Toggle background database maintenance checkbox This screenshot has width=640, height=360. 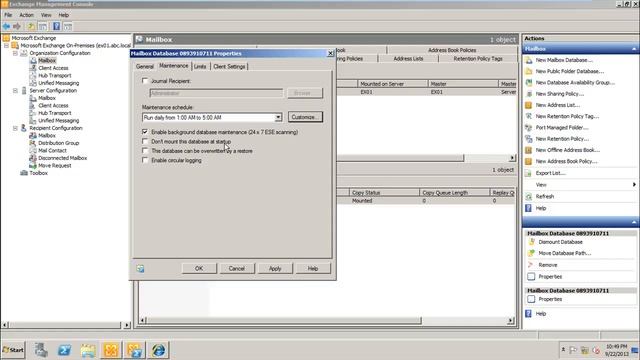tap(145, 132)
